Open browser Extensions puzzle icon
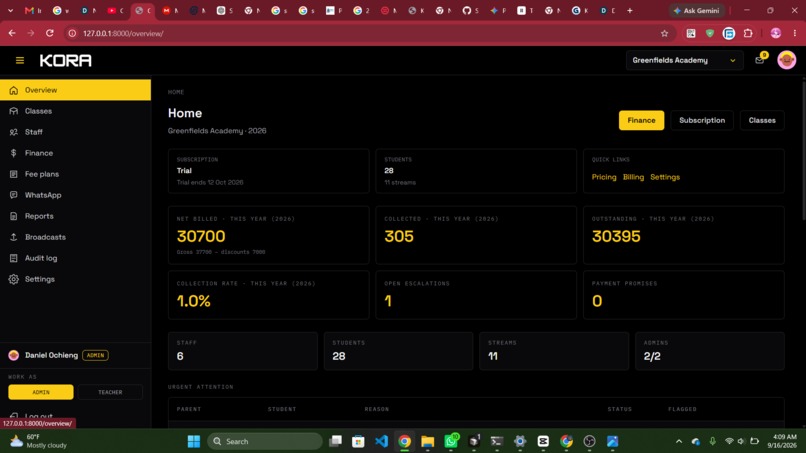Screen dimensions: 806x453 (x=748, y=33)
